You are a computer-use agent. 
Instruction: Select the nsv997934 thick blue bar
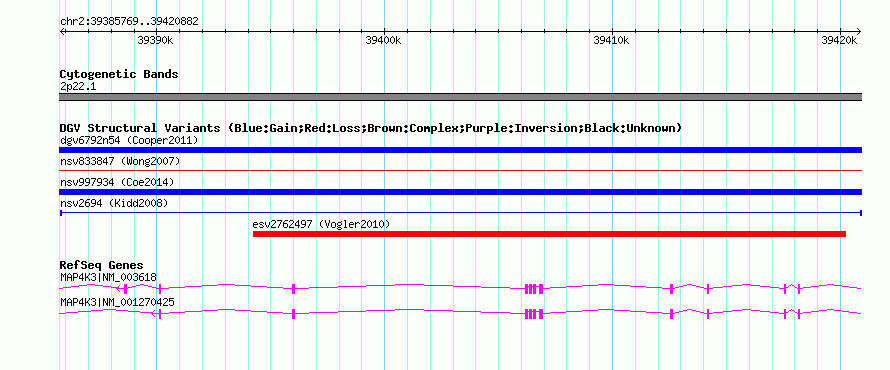click(460, 192)
